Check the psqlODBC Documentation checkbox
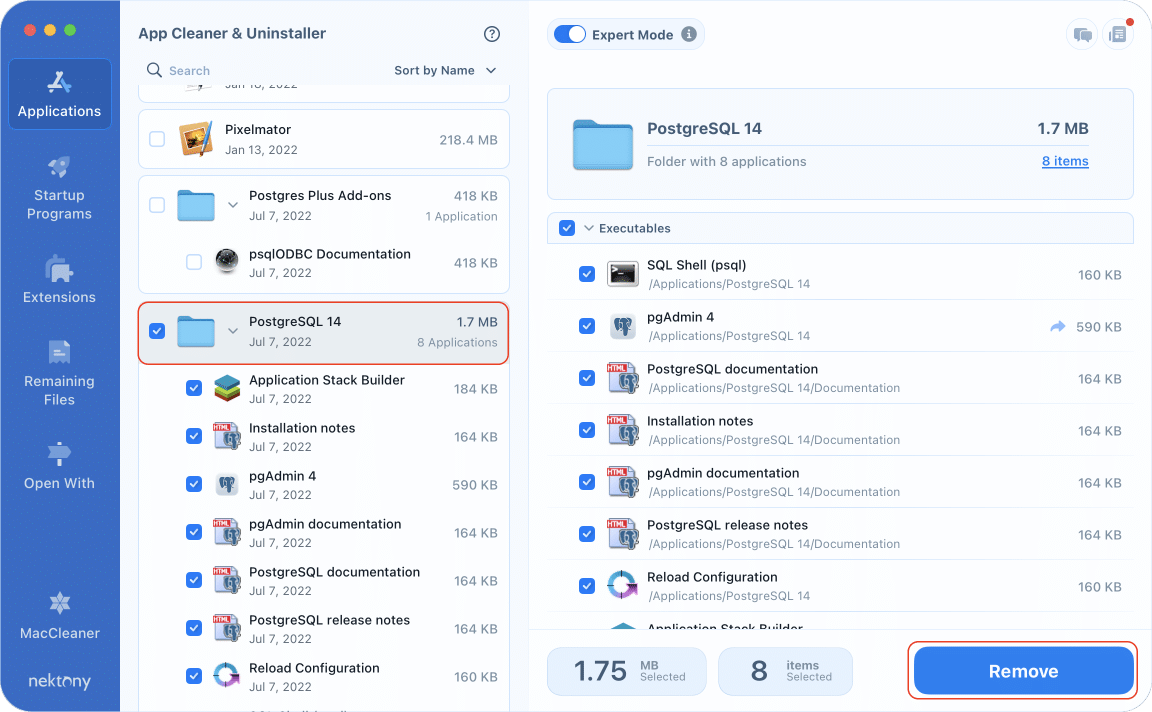This screenshot has height=712, width=1152. pos(194,262)
